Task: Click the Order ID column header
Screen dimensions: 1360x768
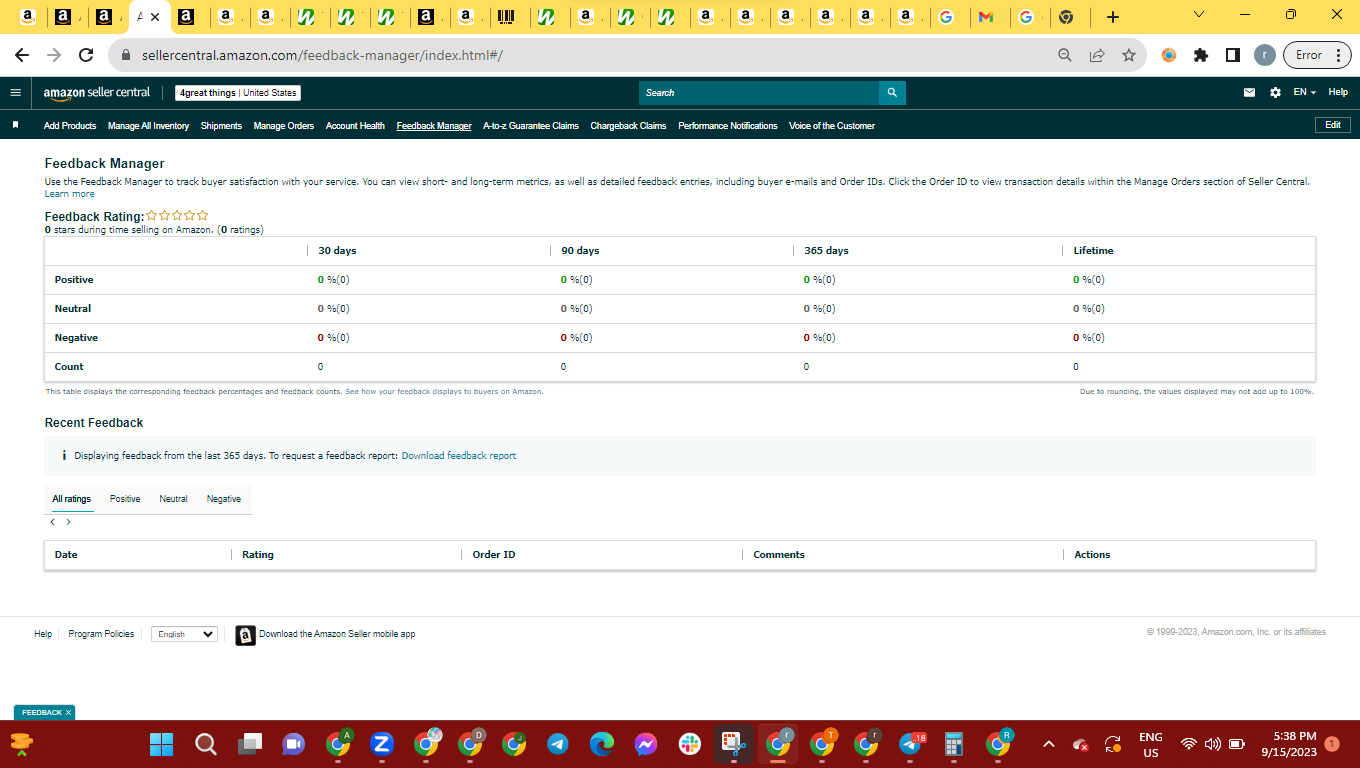Action: pos(494,554)
